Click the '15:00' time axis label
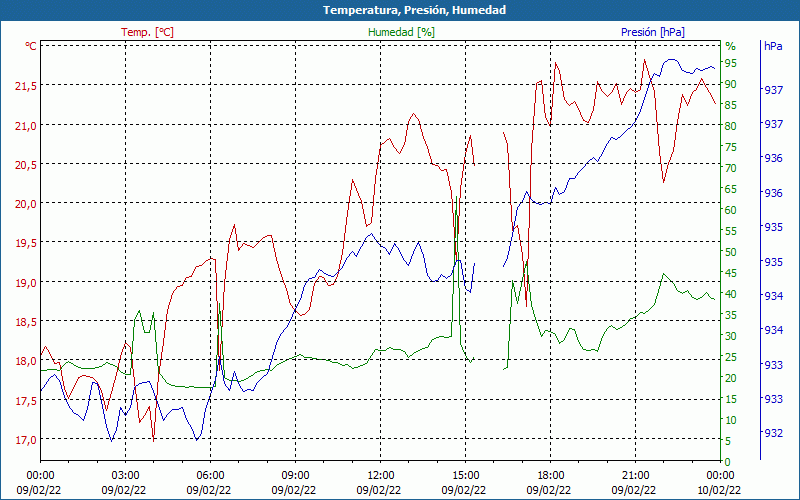The image size is (800, 500). (x=466, y=476)
